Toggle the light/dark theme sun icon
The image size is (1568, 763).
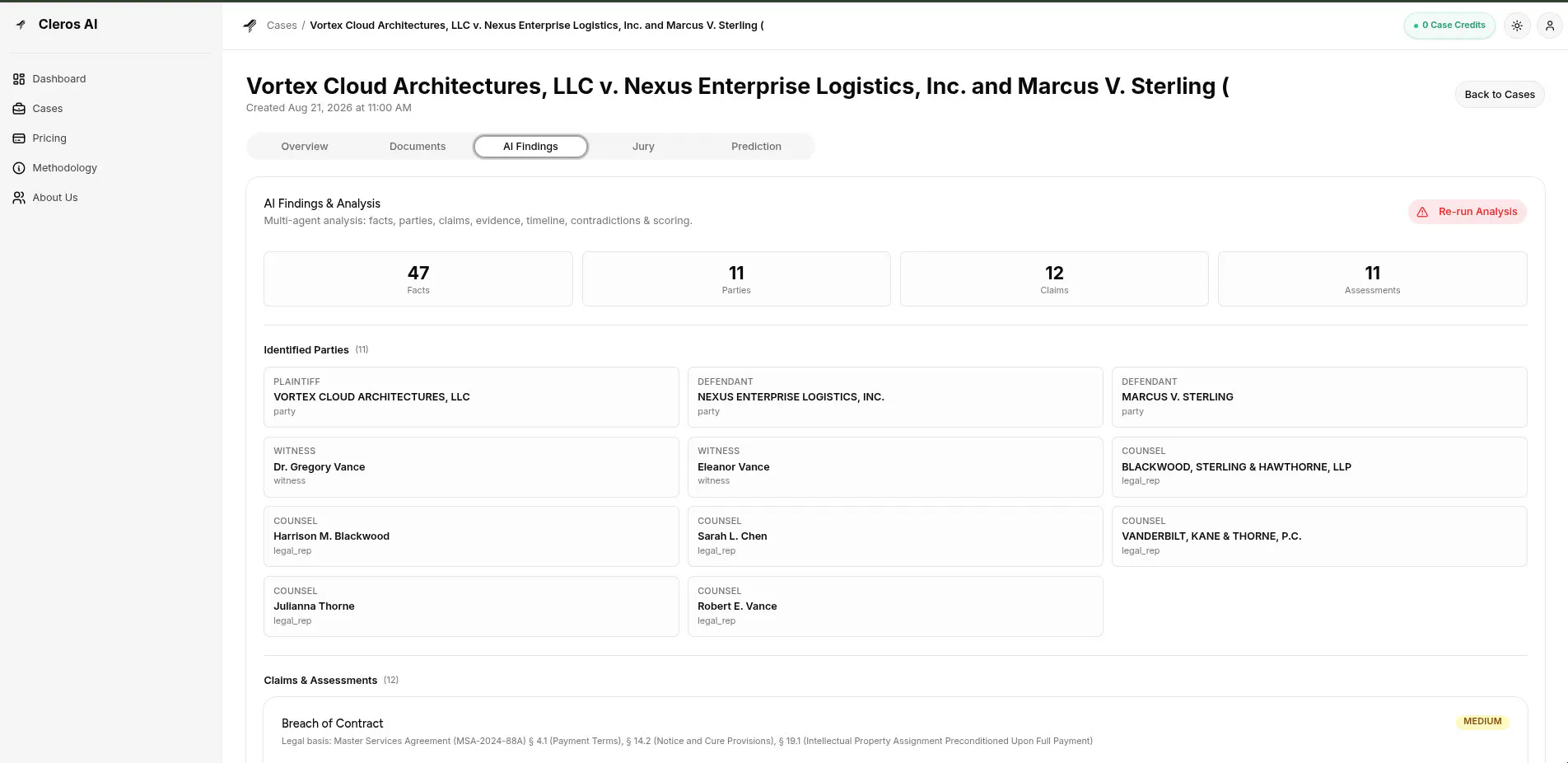click(x=1517, y=26)
